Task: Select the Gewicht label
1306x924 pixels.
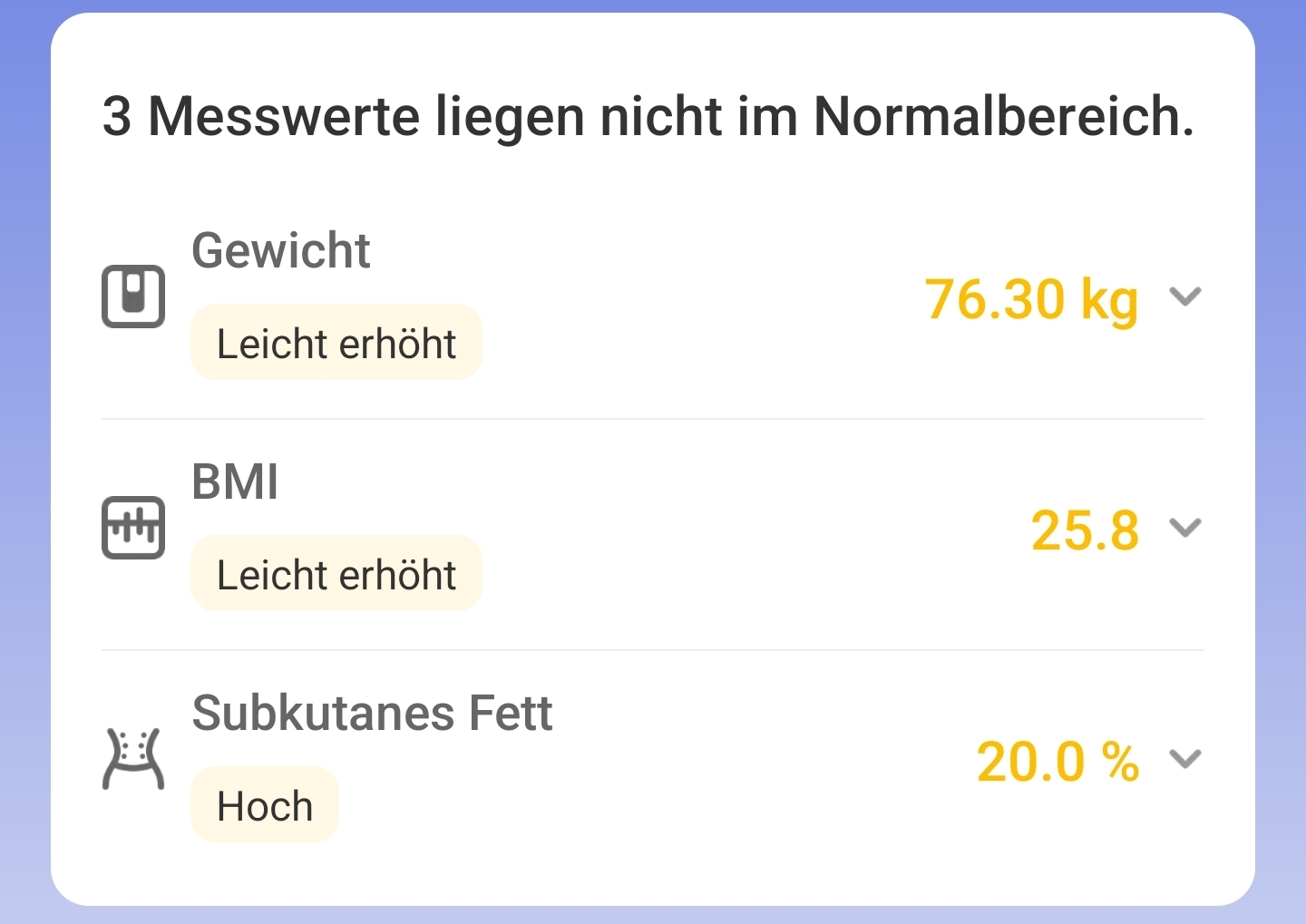Action: point(280,250)
